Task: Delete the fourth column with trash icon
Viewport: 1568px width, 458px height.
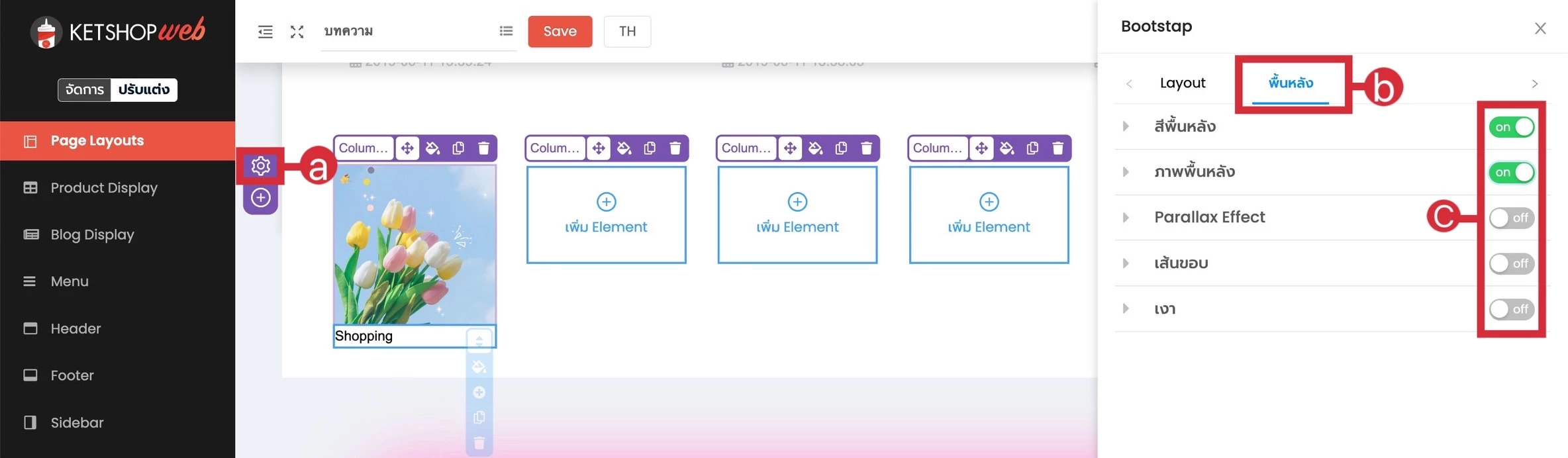Action: (1057, 148)
